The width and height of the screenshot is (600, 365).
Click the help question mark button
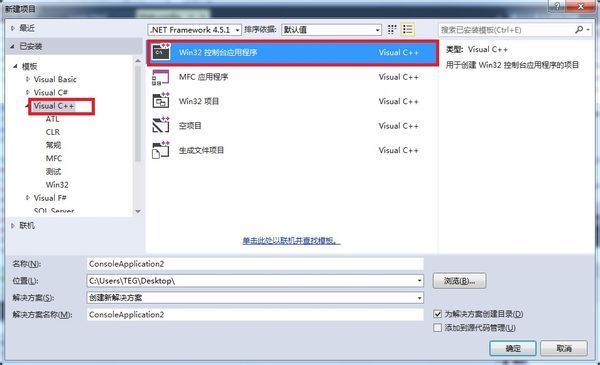click(x=557, y=6)
